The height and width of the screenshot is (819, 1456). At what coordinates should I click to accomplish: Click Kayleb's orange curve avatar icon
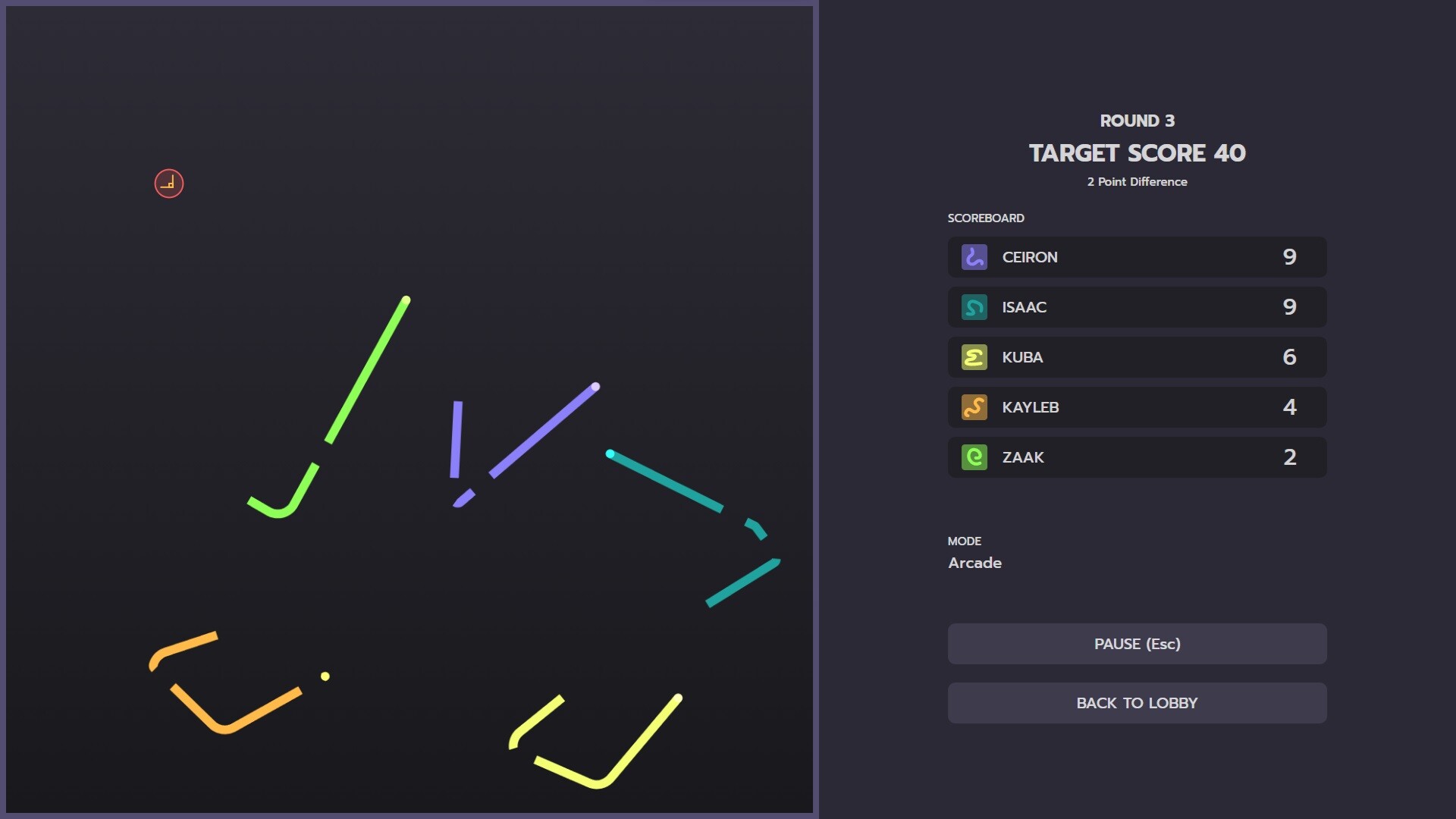(x=975, y=407)
